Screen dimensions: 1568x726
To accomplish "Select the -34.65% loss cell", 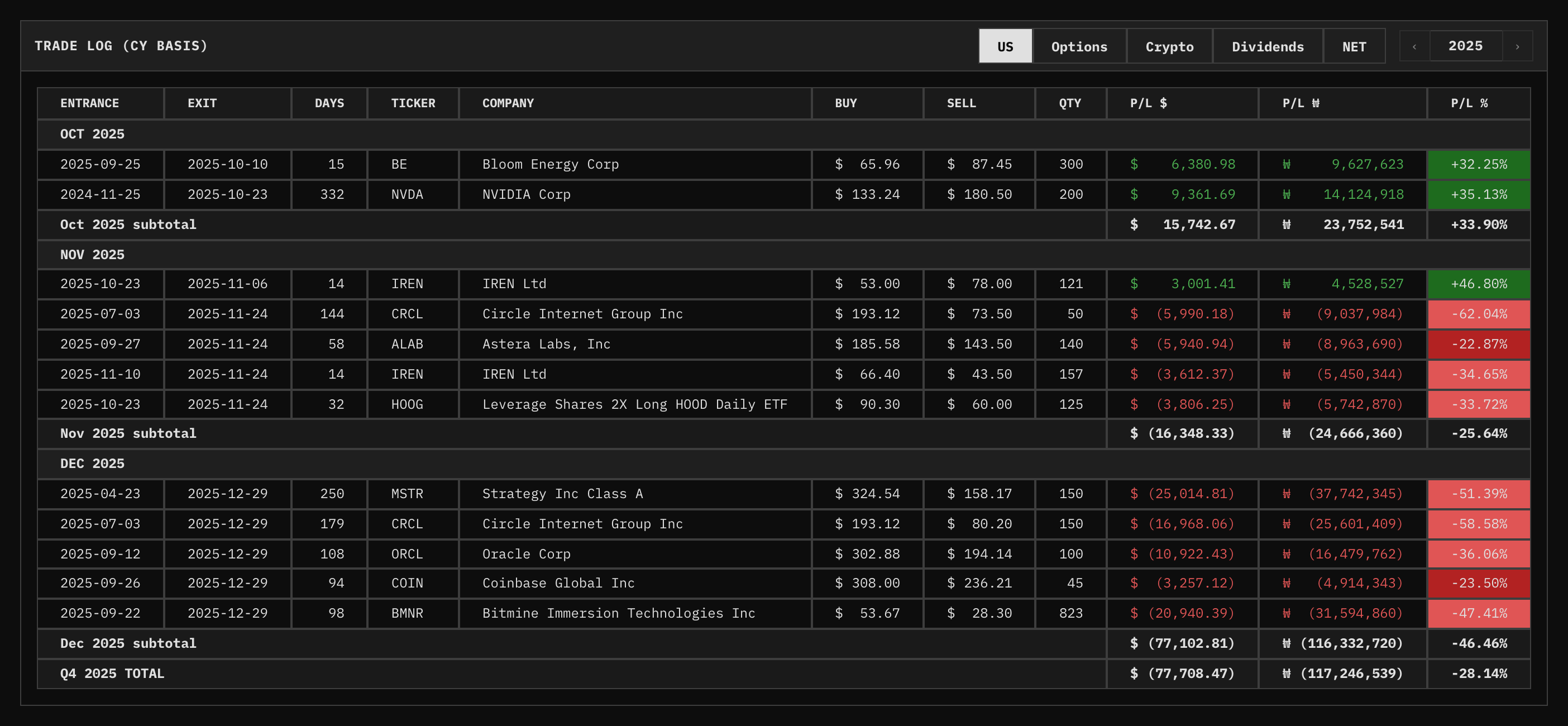I will click(1479, 374).
